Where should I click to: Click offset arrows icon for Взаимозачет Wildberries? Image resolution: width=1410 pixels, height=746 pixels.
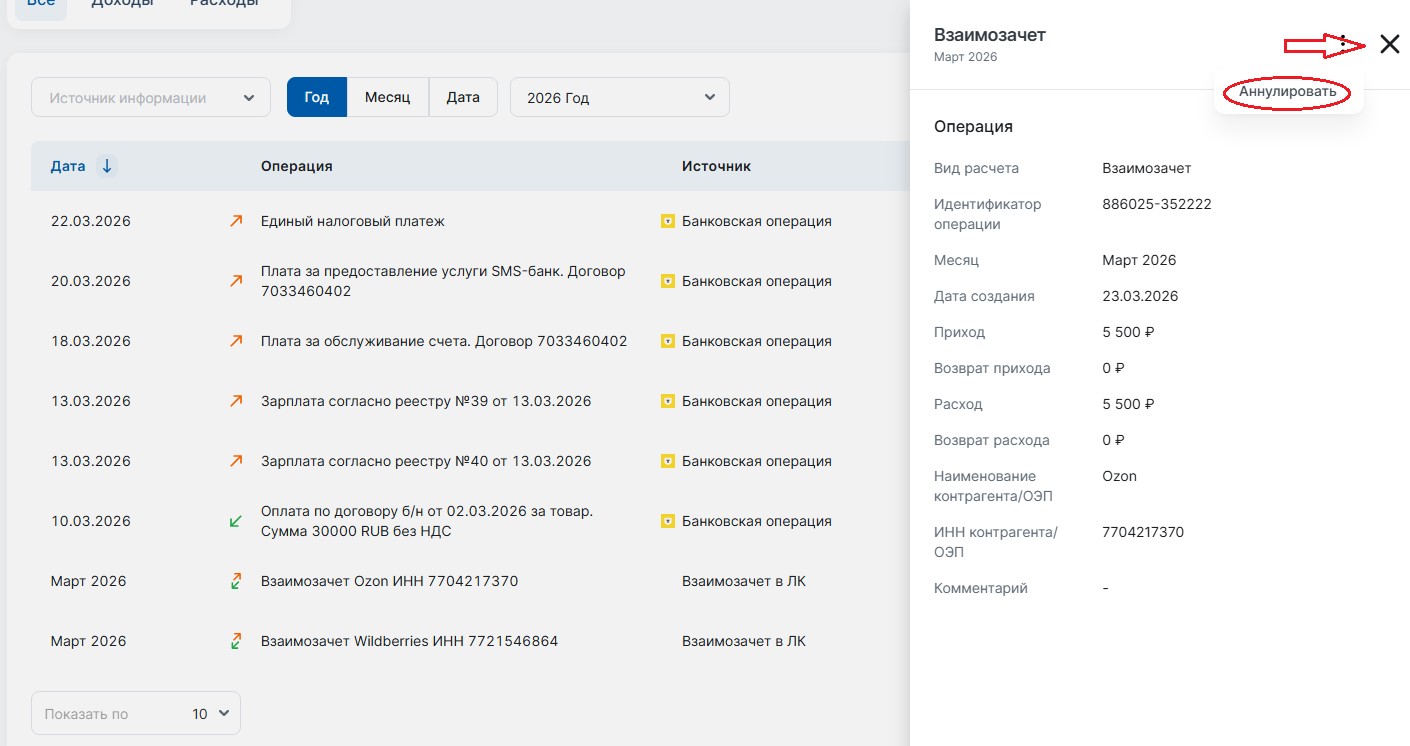pos(236,641)
